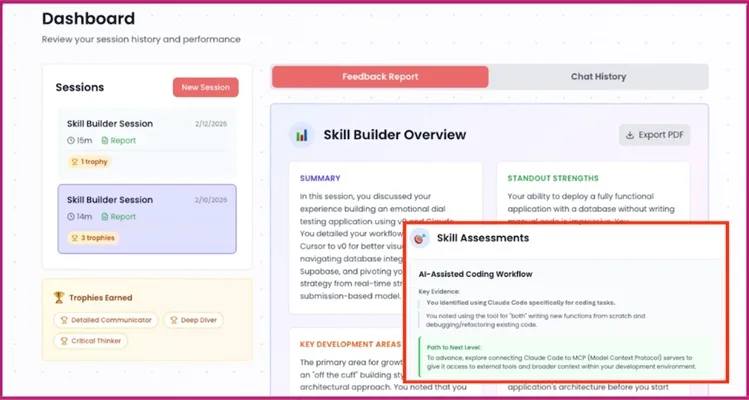Screen dimensions: 749x400
Task: Open Report link for the 2/12/2026 session
Action: click(x=119, y=140)
